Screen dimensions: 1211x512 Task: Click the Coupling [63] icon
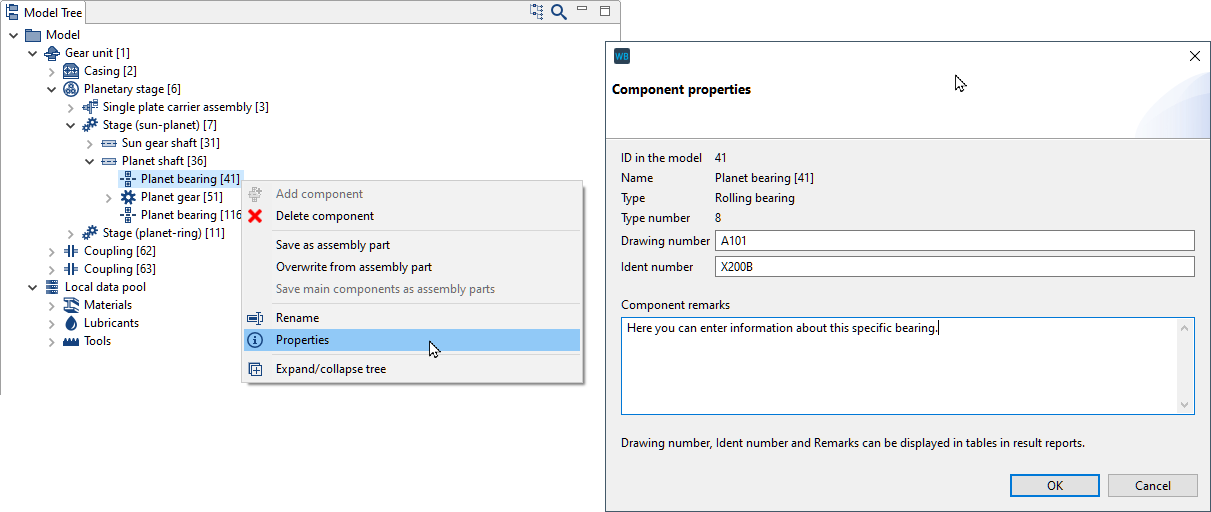(x=71, y=269)
